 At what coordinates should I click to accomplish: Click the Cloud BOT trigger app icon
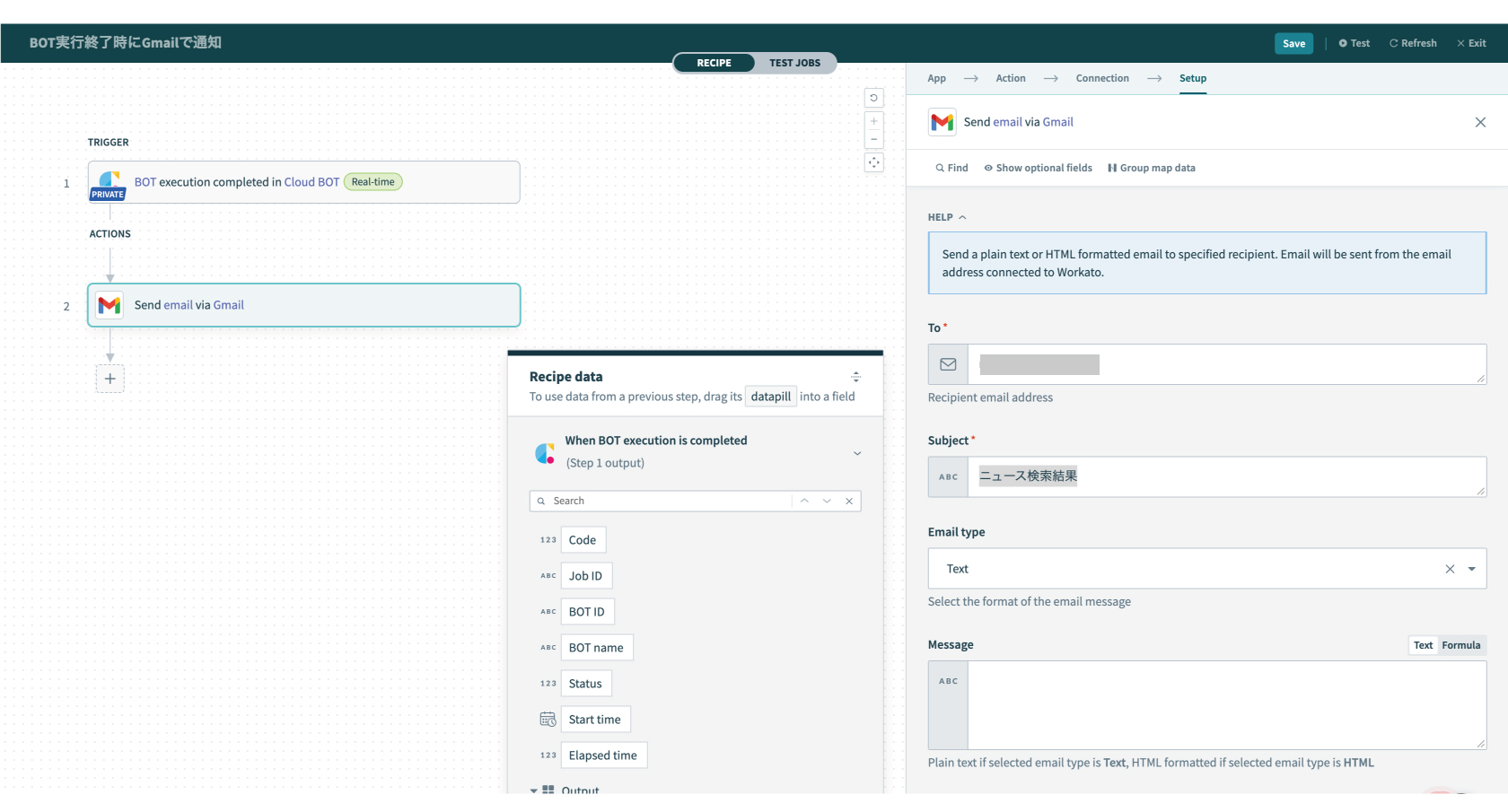[109, 183]
